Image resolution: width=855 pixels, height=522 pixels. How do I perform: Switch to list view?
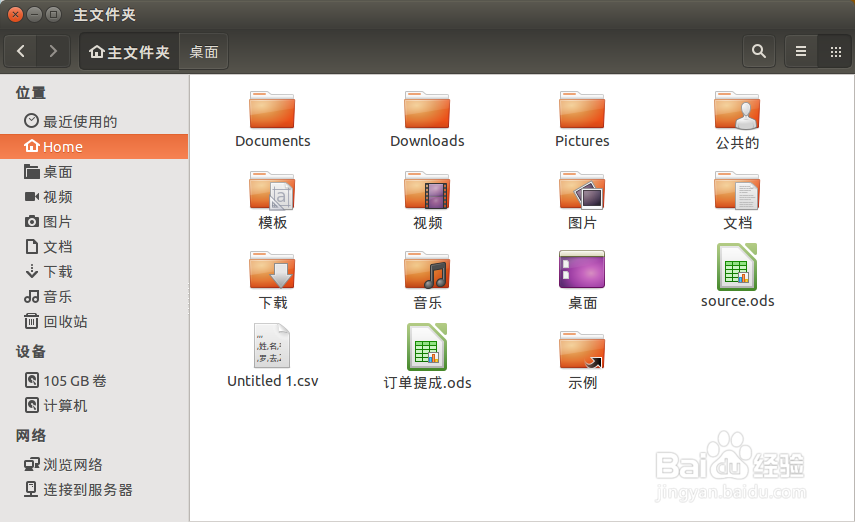[800, 51]
